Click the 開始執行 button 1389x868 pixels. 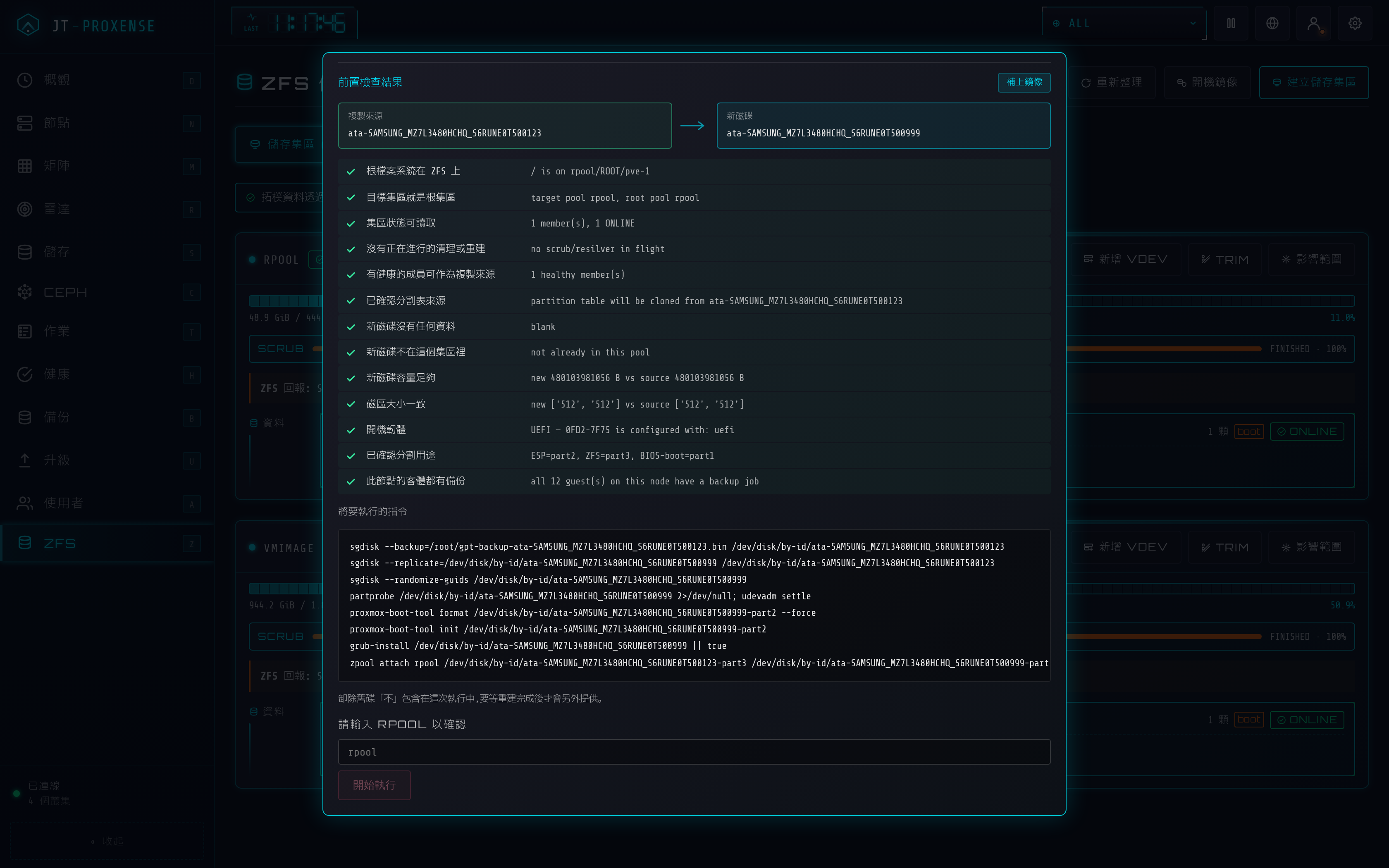[x=374, y=785]
